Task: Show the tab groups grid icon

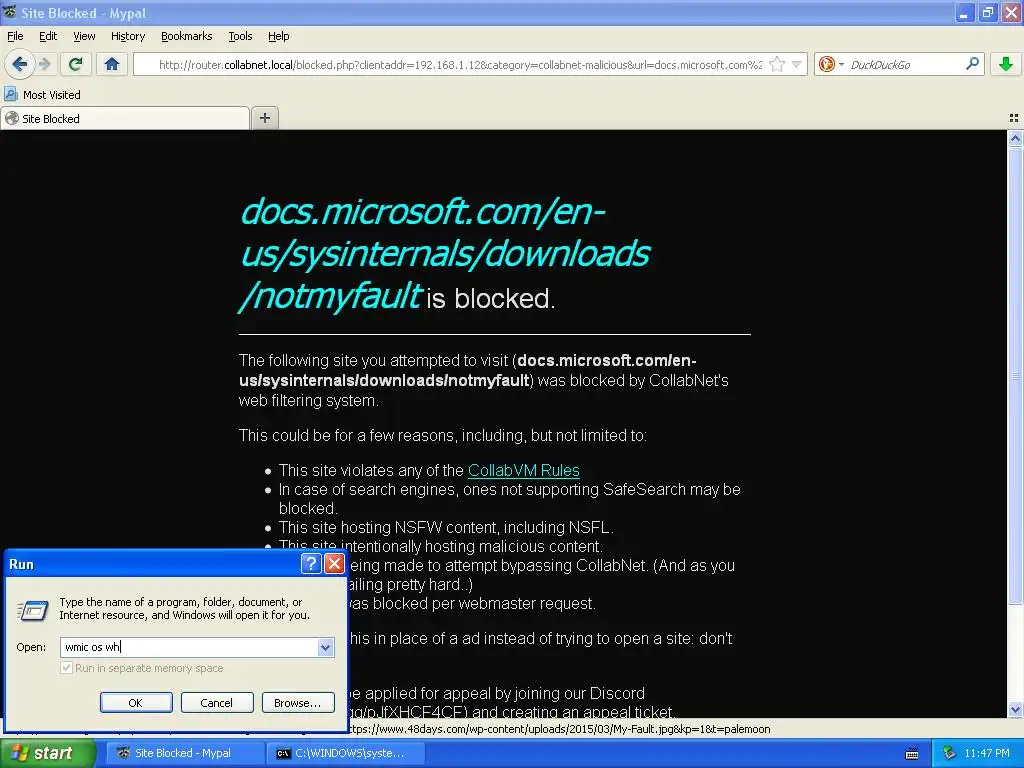Action: [1014, 118]
